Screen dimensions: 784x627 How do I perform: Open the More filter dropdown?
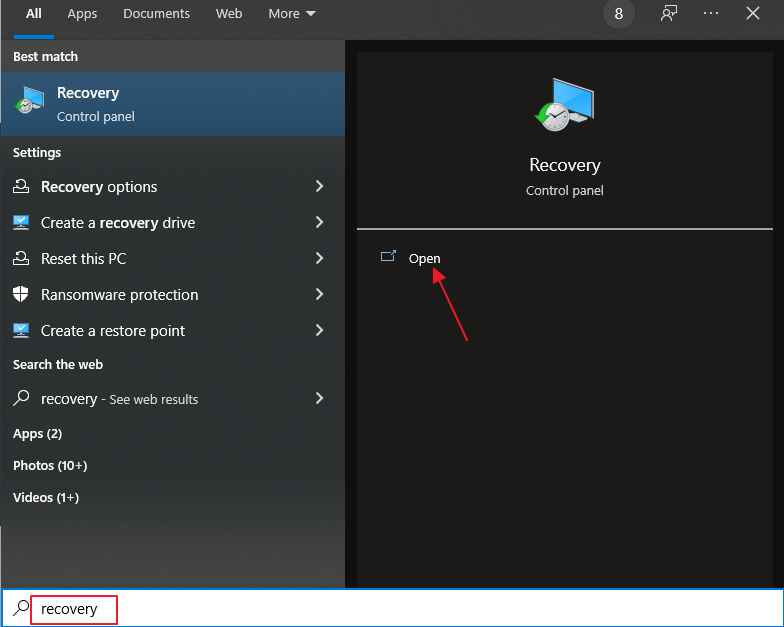[x=292, y=14]
